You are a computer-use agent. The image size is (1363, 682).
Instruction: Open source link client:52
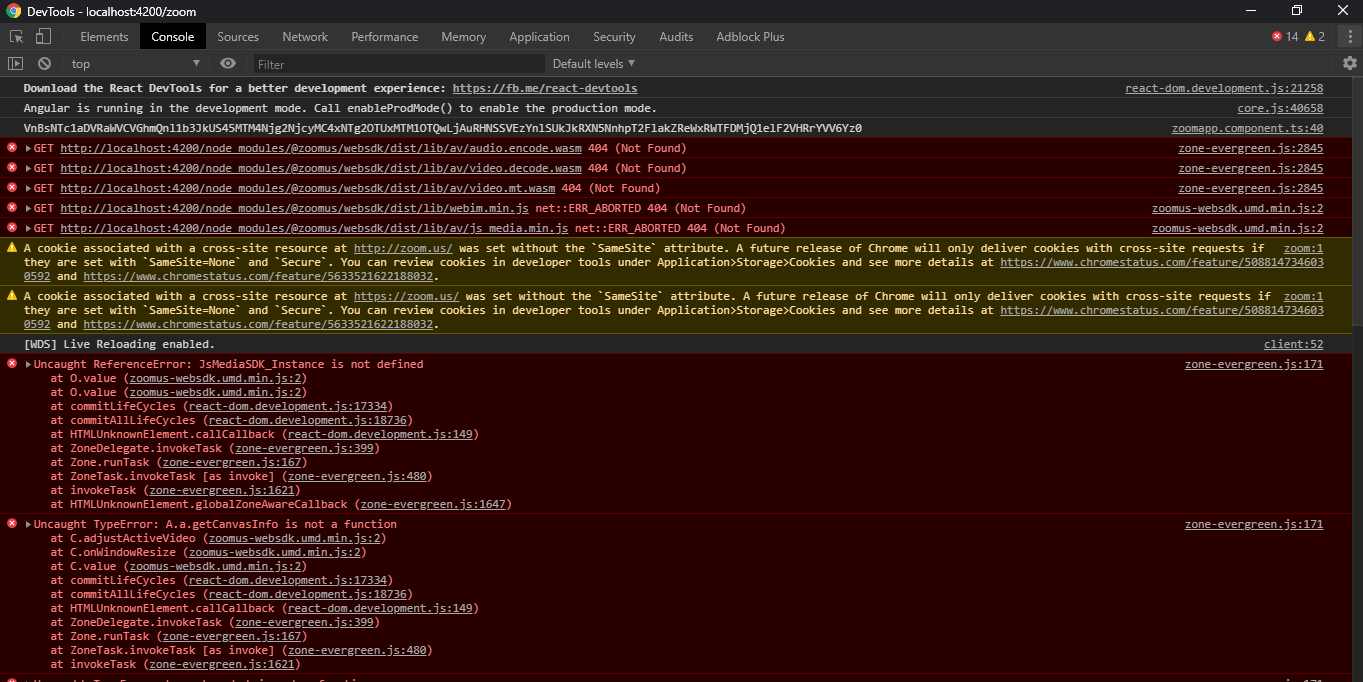pos(1293,344)
